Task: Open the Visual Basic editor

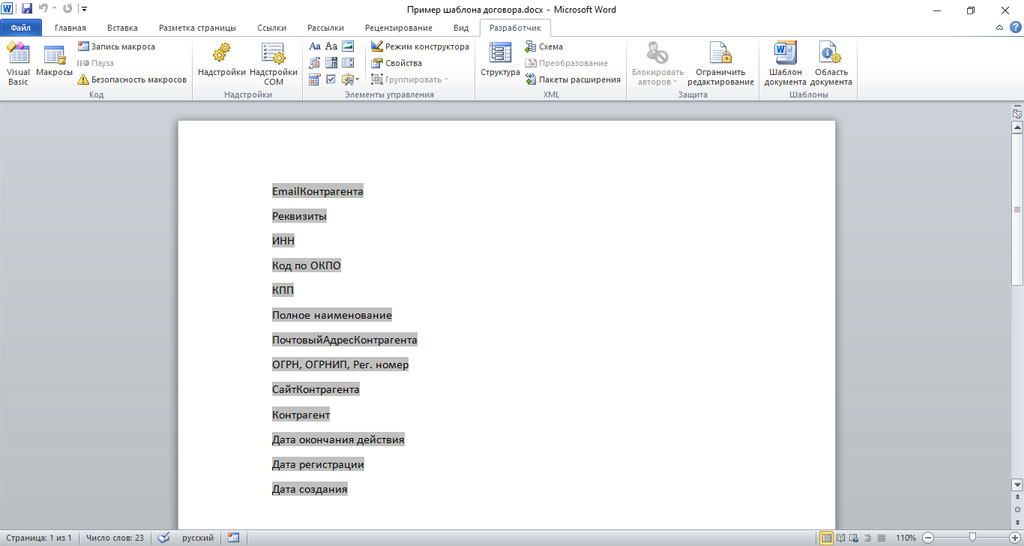Action: click(18, 64)
